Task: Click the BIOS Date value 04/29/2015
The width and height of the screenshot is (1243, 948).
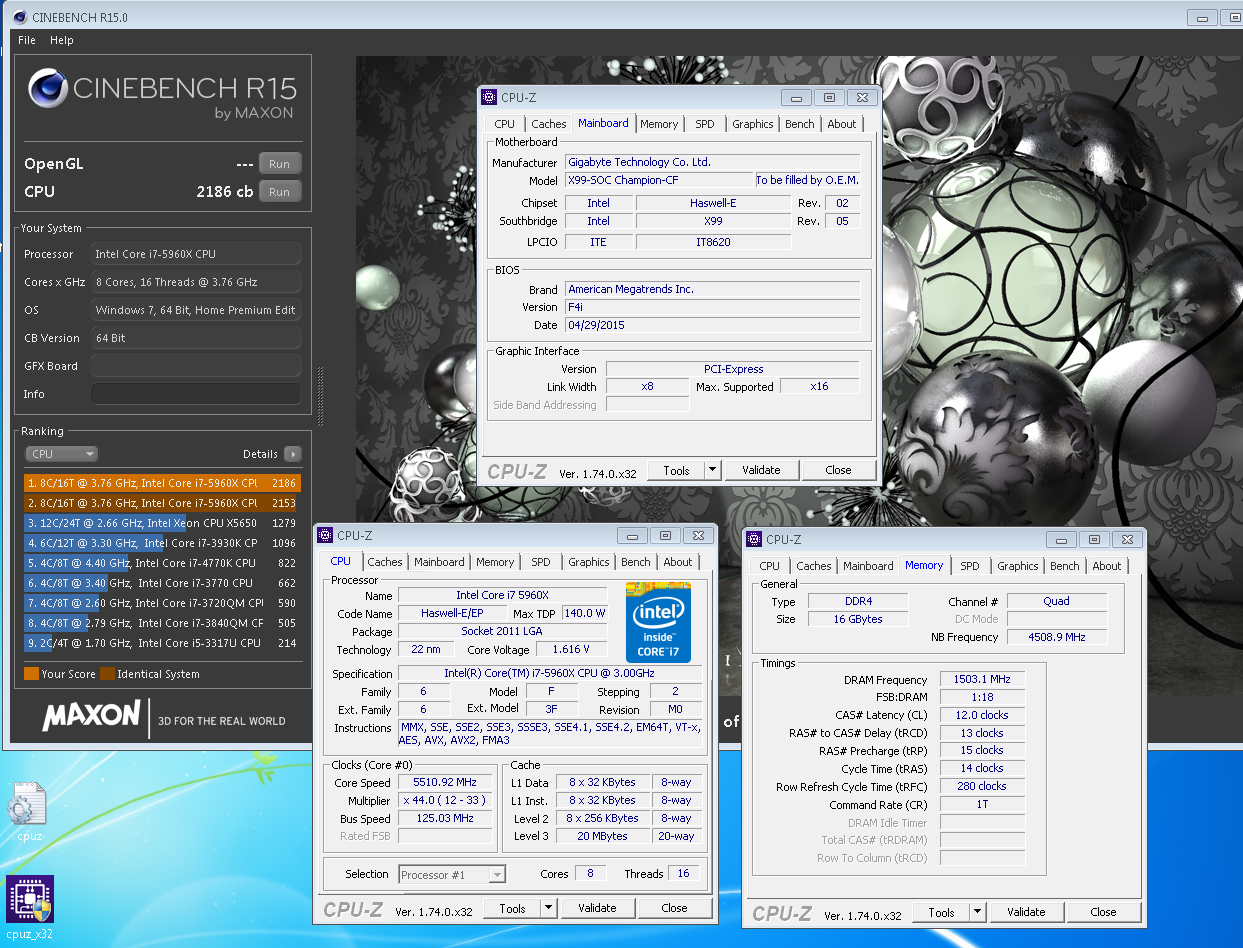Action: tap(712, 325)
